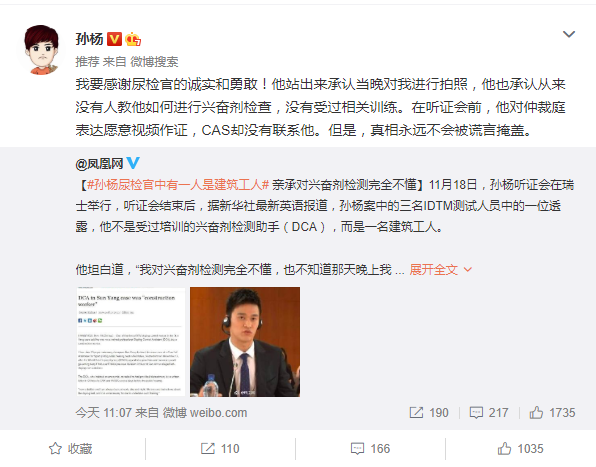Image resolution: width=596 pixels, height=467 pixels.
Task: Repost this post showing 110
Action: click(x=220, y=449)
